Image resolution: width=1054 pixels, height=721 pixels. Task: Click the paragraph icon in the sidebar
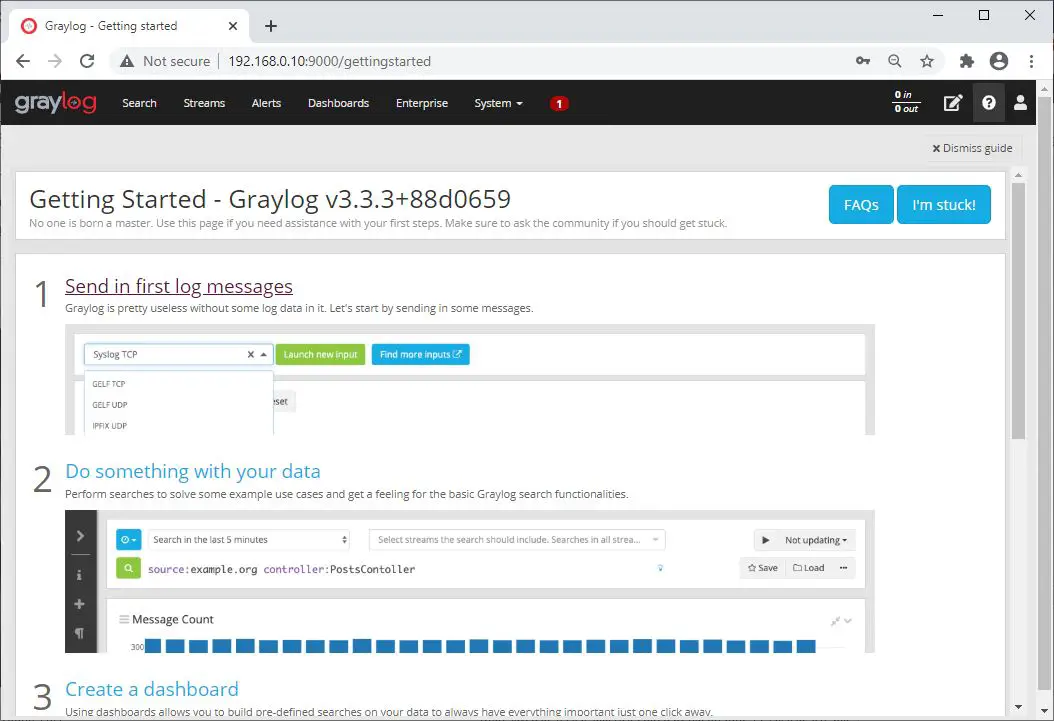click(x=79, y=633)
